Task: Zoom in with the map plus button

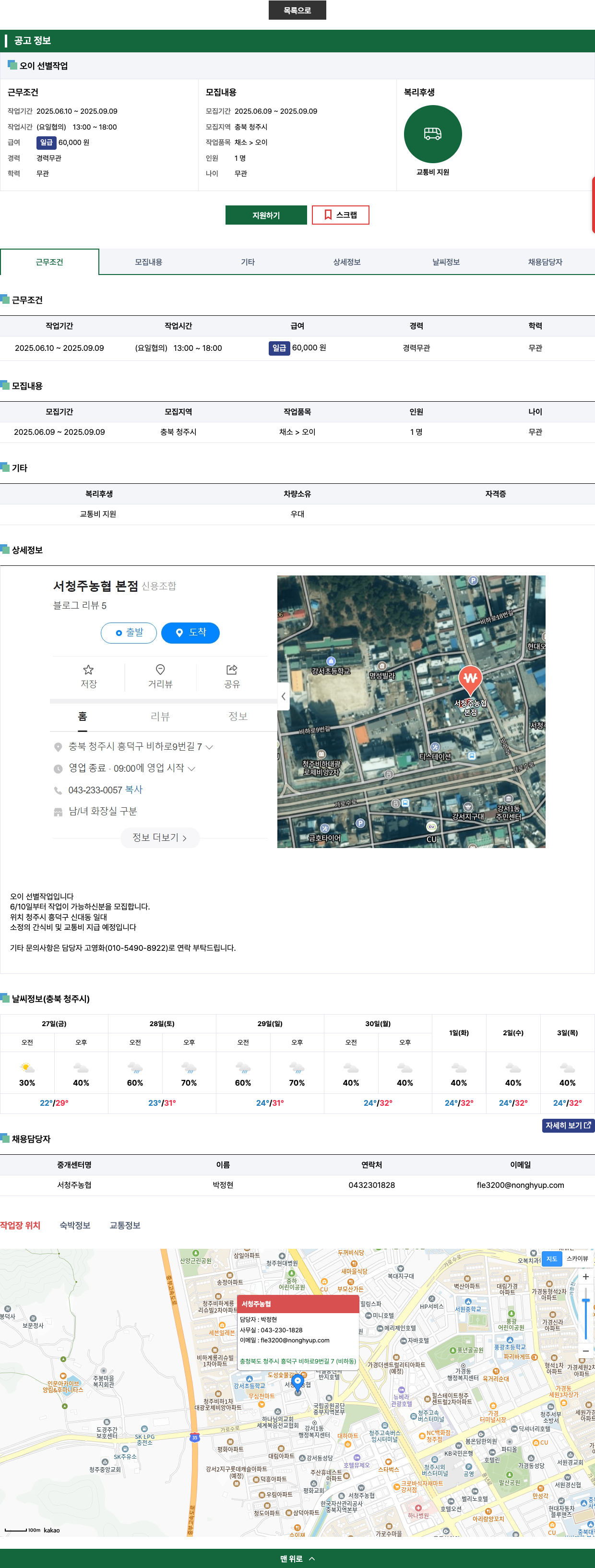Action: tap(585, 1277)
